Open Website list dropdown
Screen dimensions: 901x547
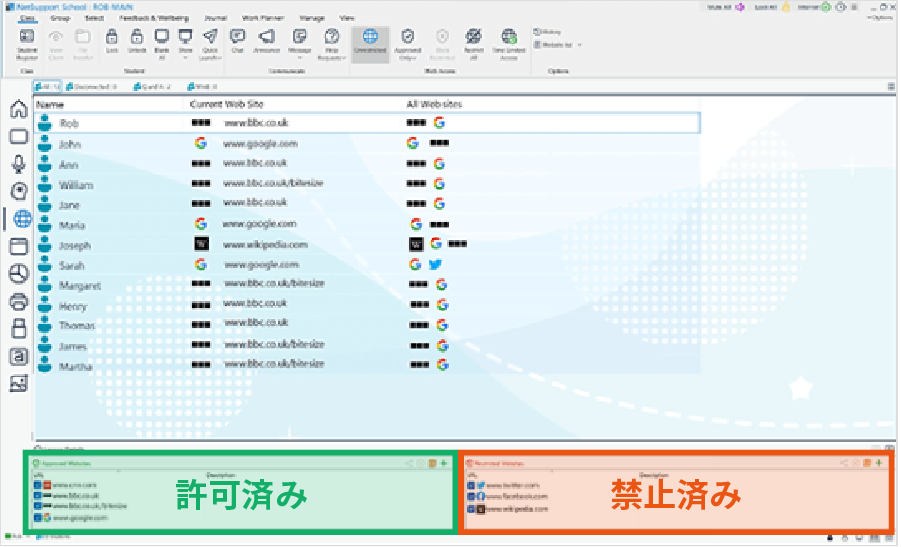(558, 45)
